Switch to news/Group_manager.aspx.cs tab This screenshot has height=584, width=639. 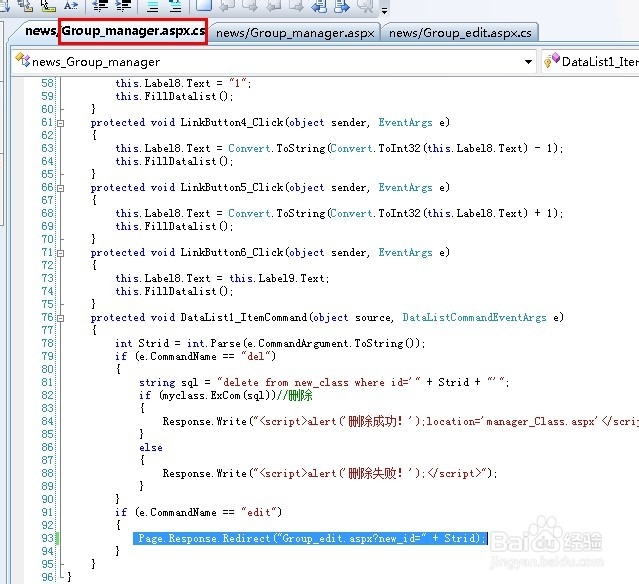[115, 31]
